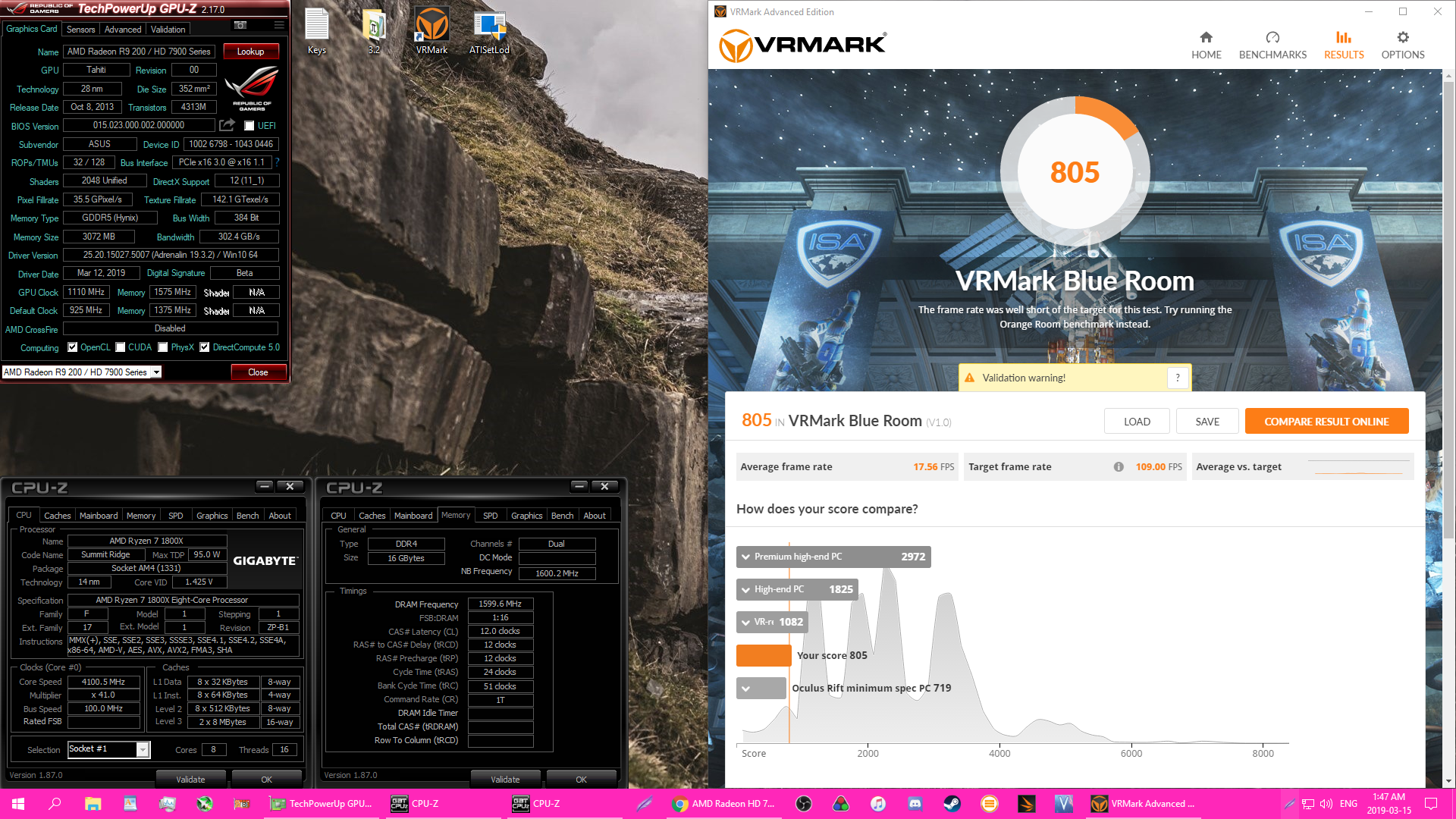The height and width of the screenshot is (819, 1456).
Task: Open the VRMark HOME page
Action: (x=1206, y=45)
